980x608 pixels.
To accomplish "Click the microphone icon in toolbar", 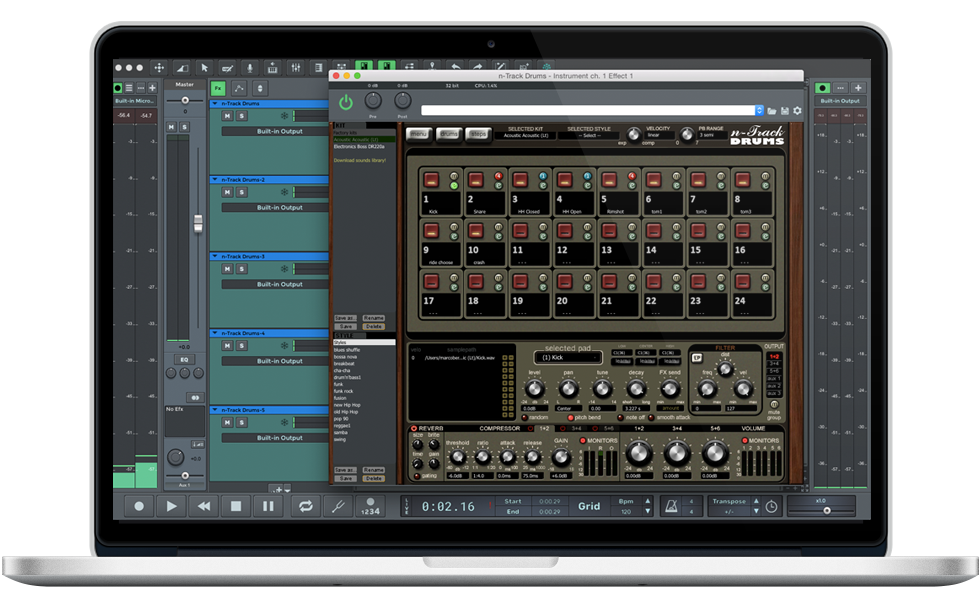I will [249, 67].
